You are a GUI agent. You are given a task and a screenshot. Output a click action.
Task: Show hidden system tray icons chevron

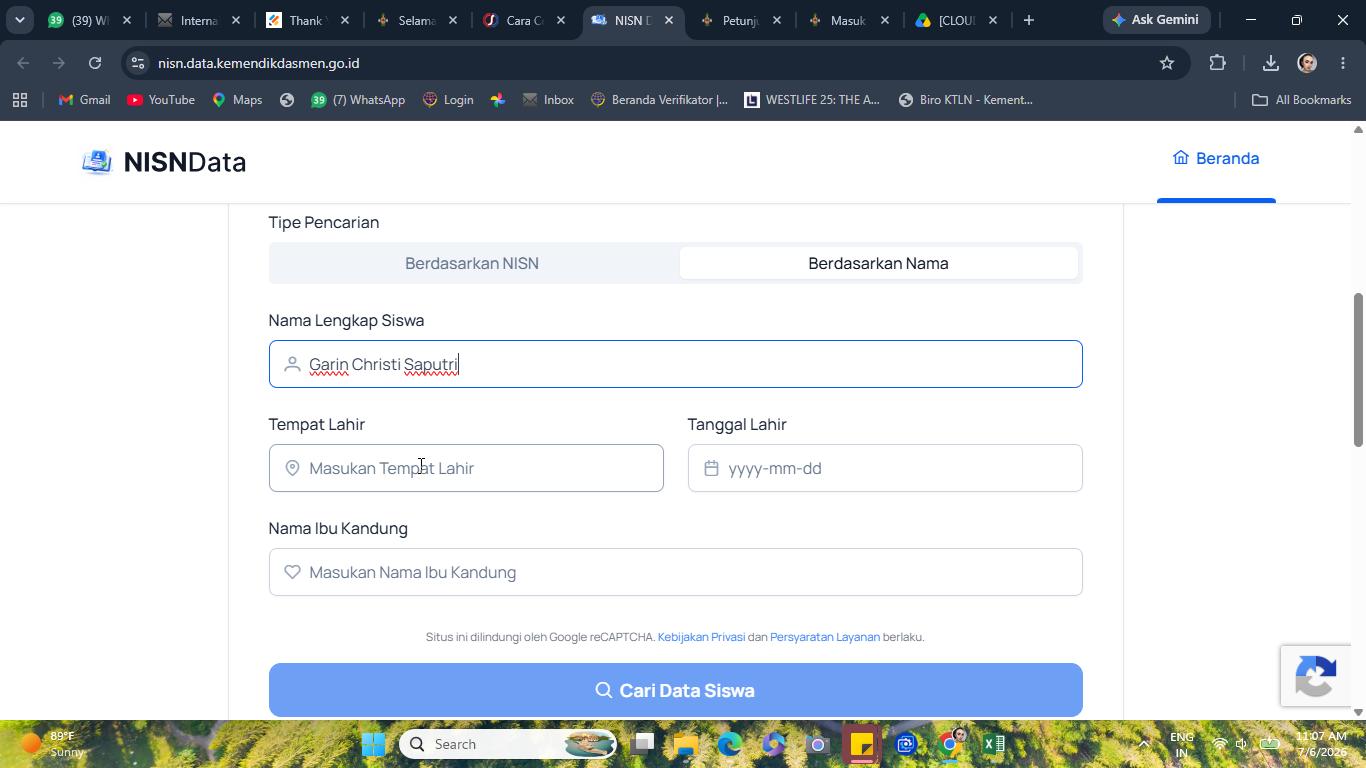pyautogui.click(x=1144, y=744)
